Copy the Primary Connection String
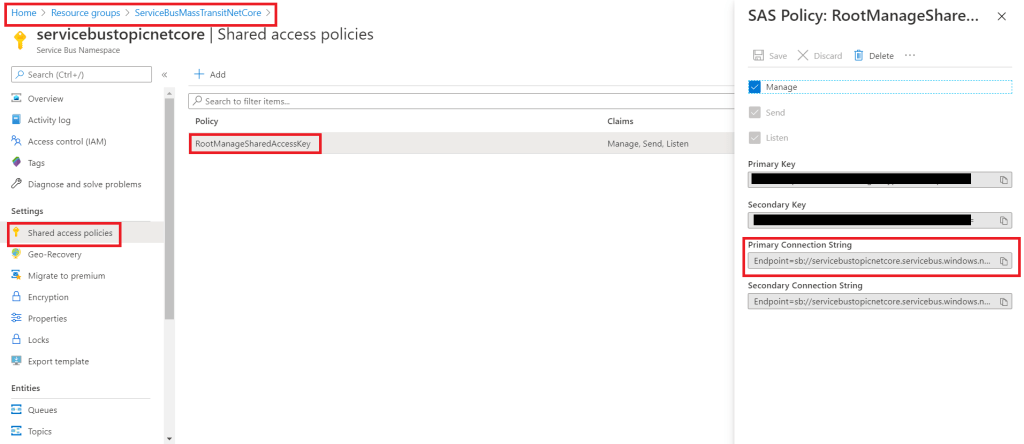The width and height of the screenshot is (1024, 444). pos(1004,261)
